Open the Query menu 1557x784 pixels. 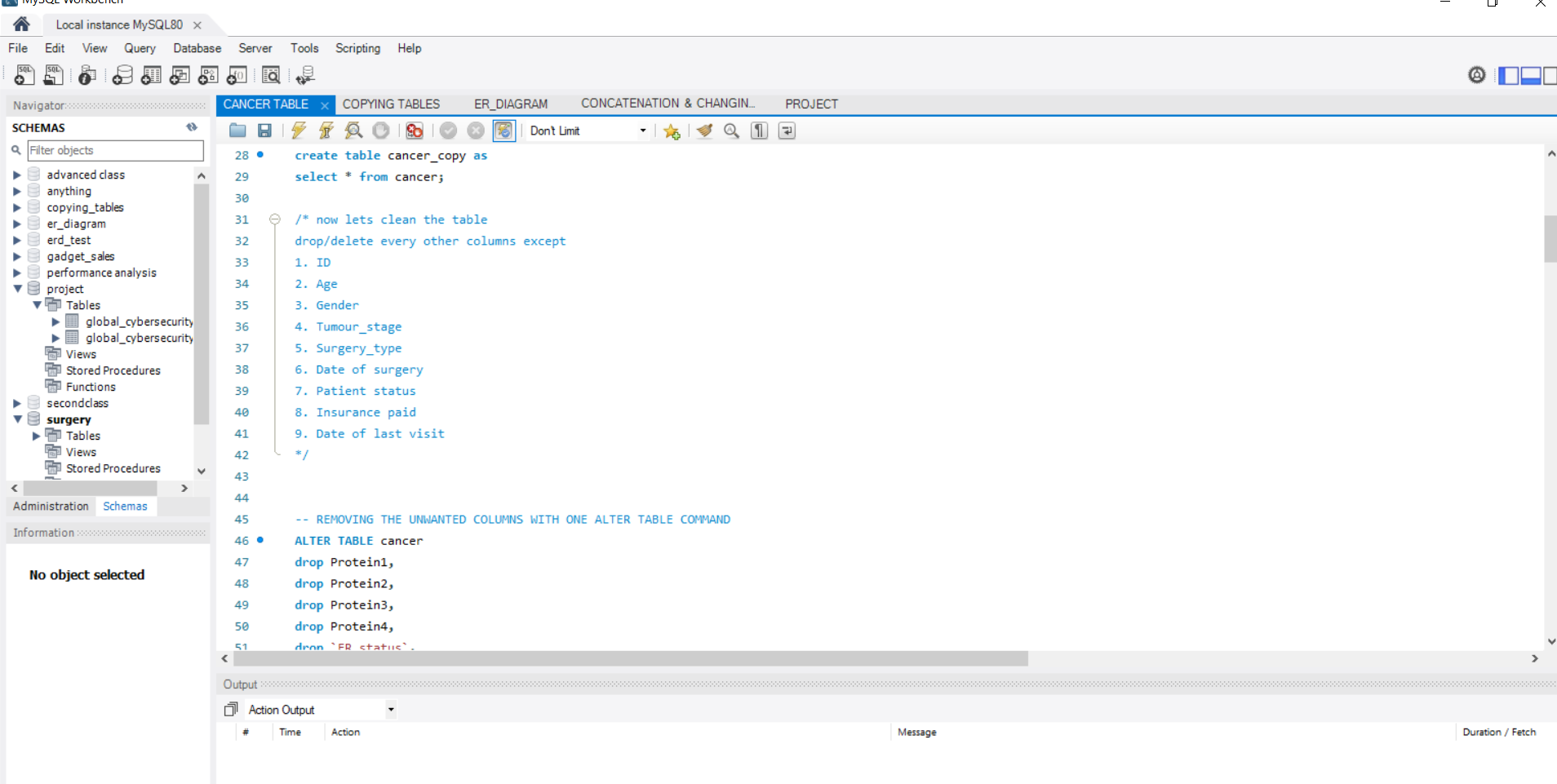[140, 48]
